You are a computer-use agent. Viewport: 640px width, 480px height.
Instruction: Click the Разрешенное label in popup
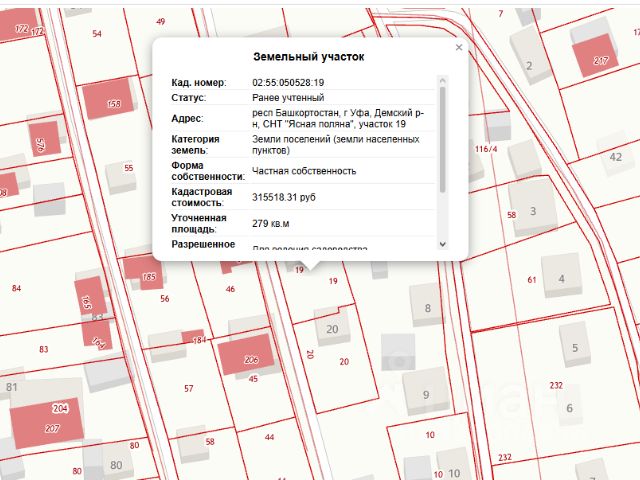pos(203,244)
